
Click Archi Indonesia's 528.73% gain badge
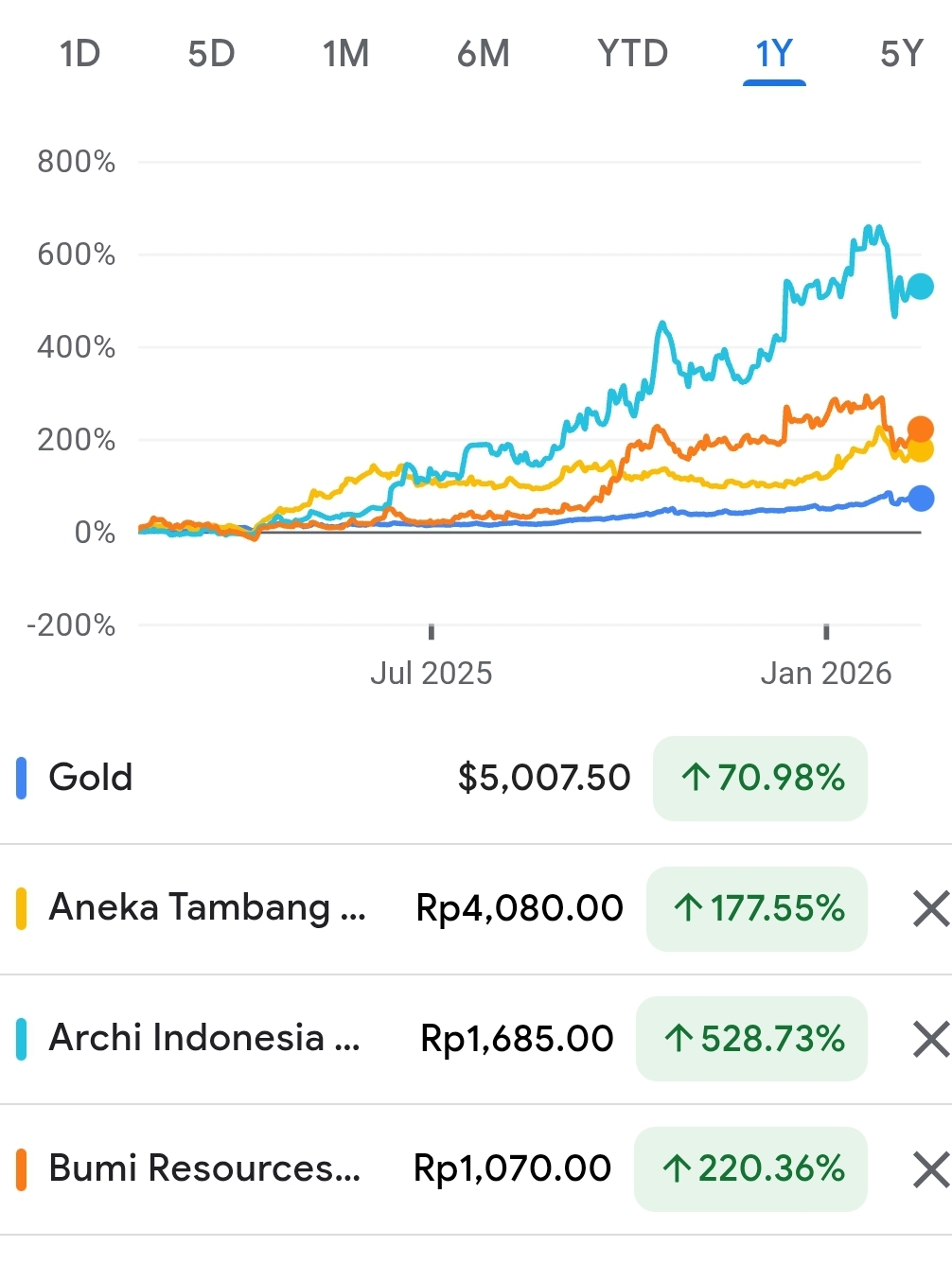751,1039
